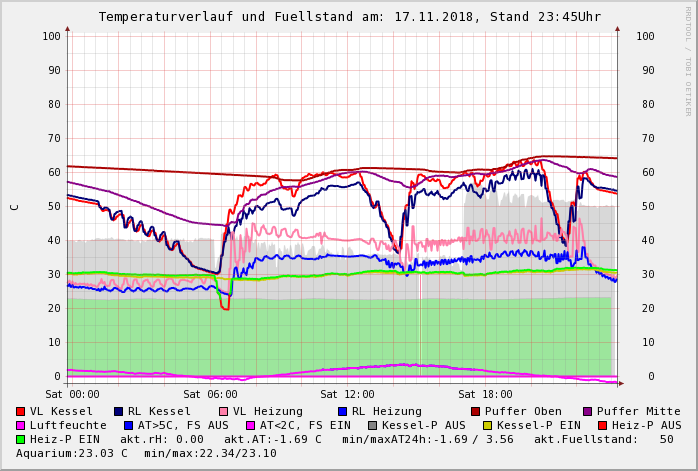Click the vertical RRDTOOL watermark text
The height and width of the screenshot is (471, 698).
point(688,60)
